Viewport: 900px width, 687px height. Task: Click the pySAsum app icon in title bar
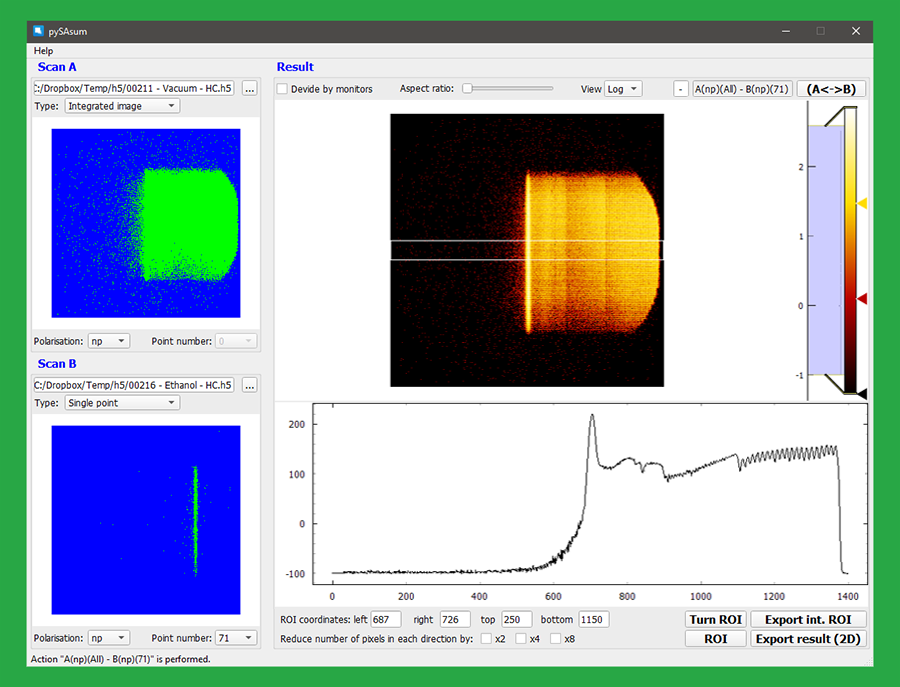(38, 31)
